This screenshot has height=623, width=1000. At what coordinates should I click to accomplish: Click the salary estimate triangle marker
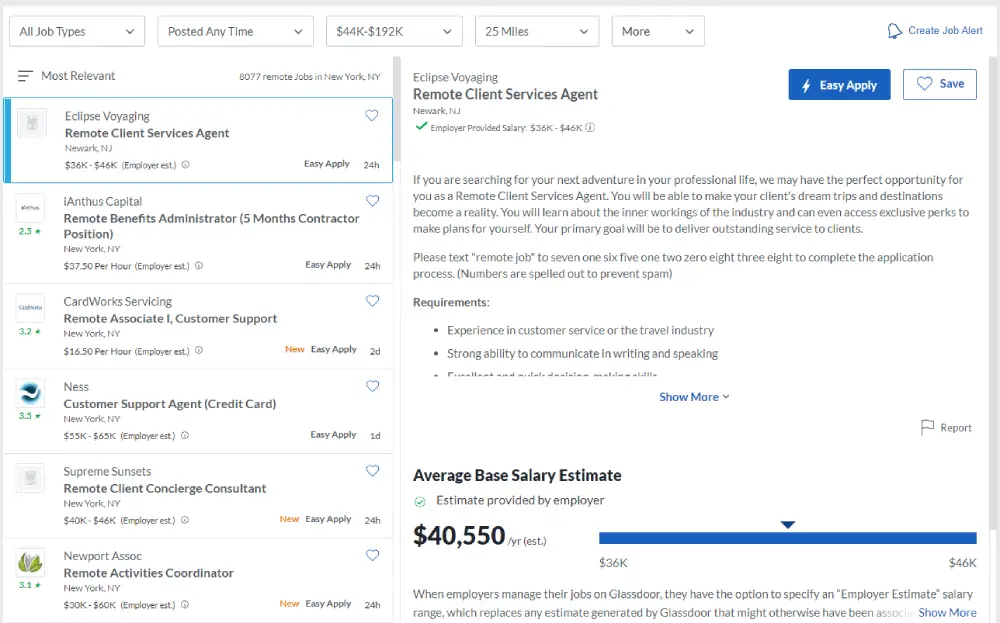point(788,525)
